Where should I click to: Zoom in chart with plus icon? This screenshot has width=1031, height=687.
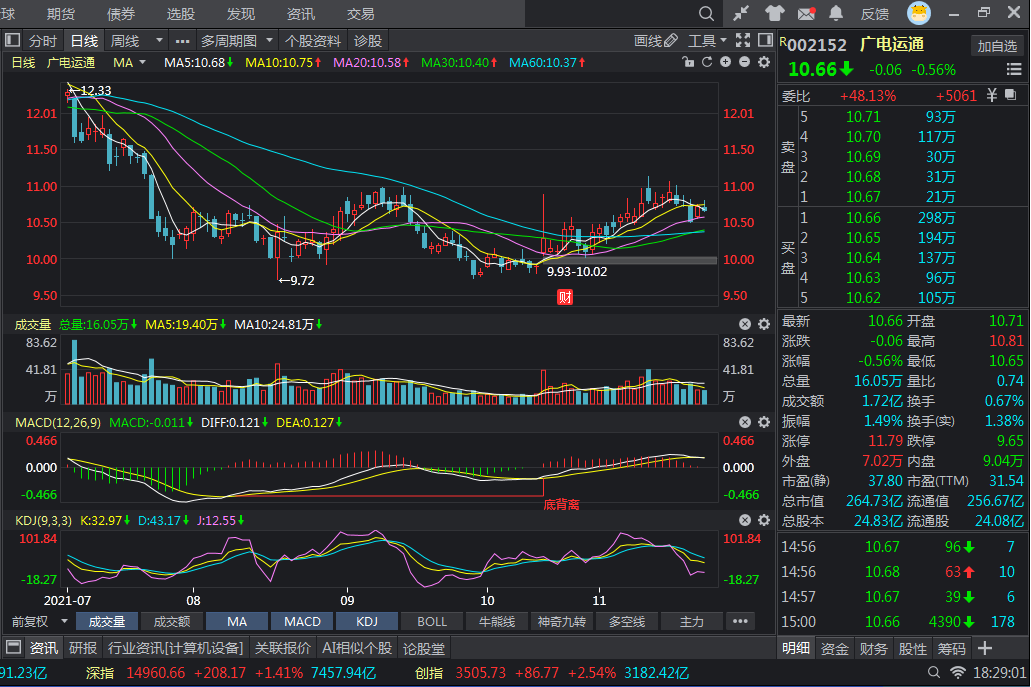click(725, 62)
